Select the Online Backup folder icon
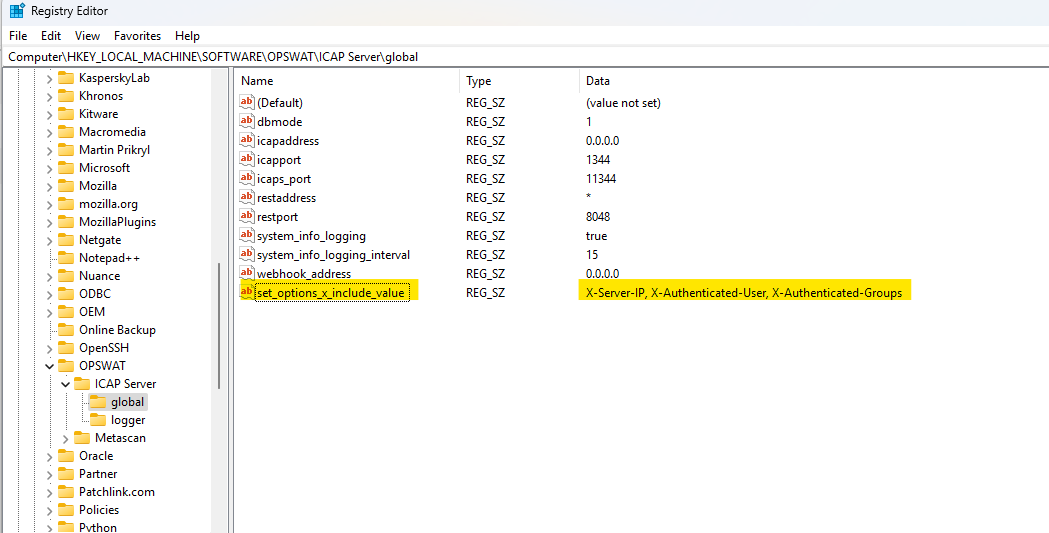 click(x=66, y=330)
